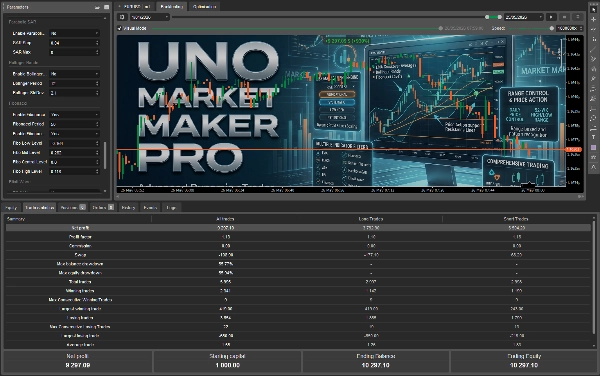Select the Net profit row

(x=298, y=228)
